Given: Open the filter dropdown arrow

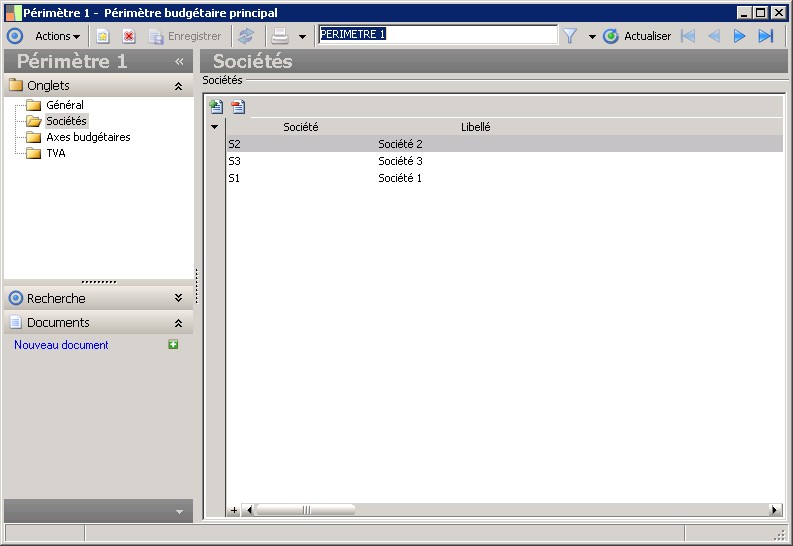Looking at the screenshot, I should click(592, 36).
